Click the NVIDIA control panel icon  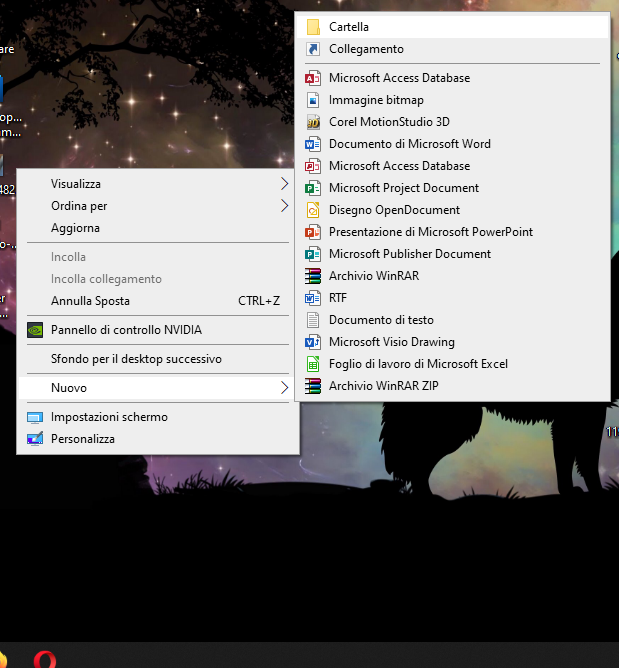coord(35,330)
